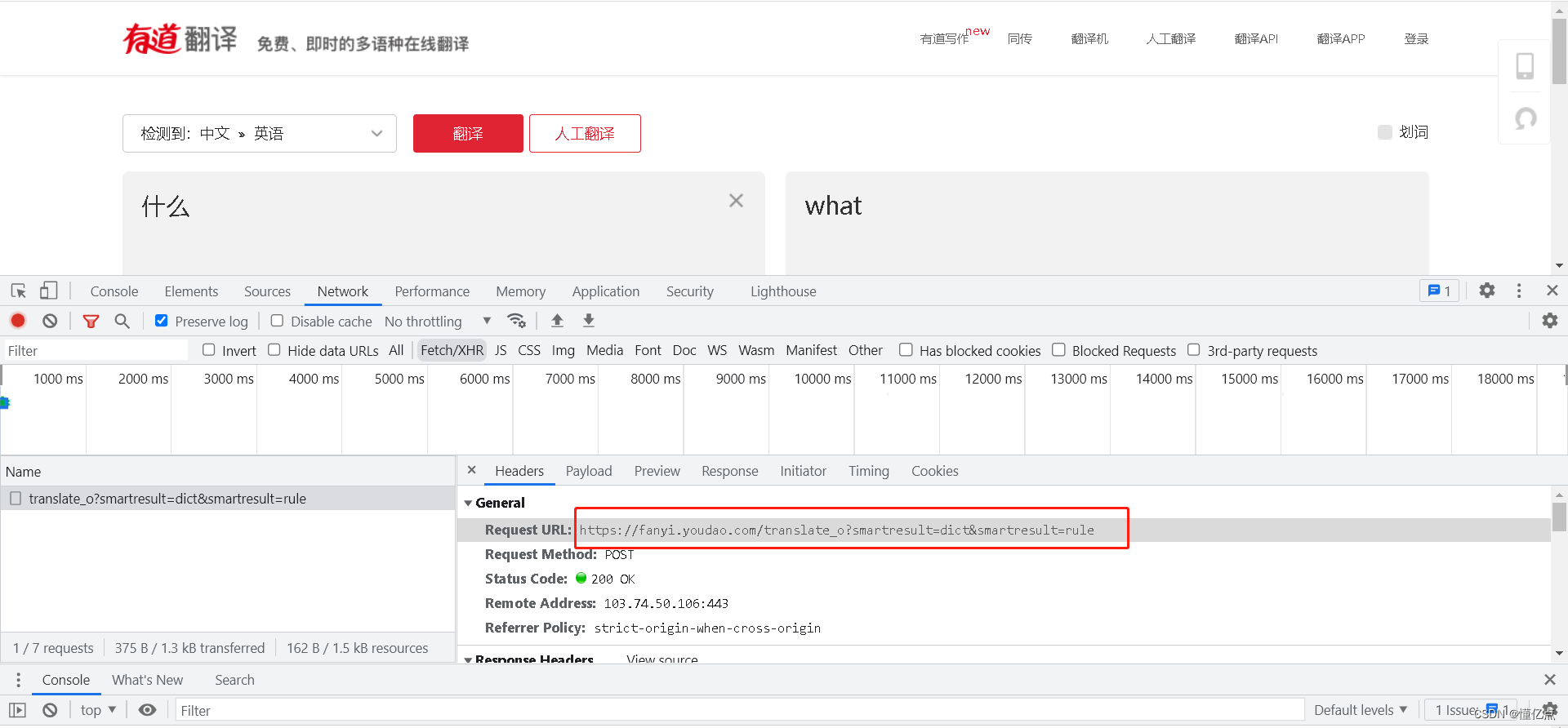This screenshot has height=728, width=1568.
Task: Toggle the device toolbar icon
Action: 49,291
